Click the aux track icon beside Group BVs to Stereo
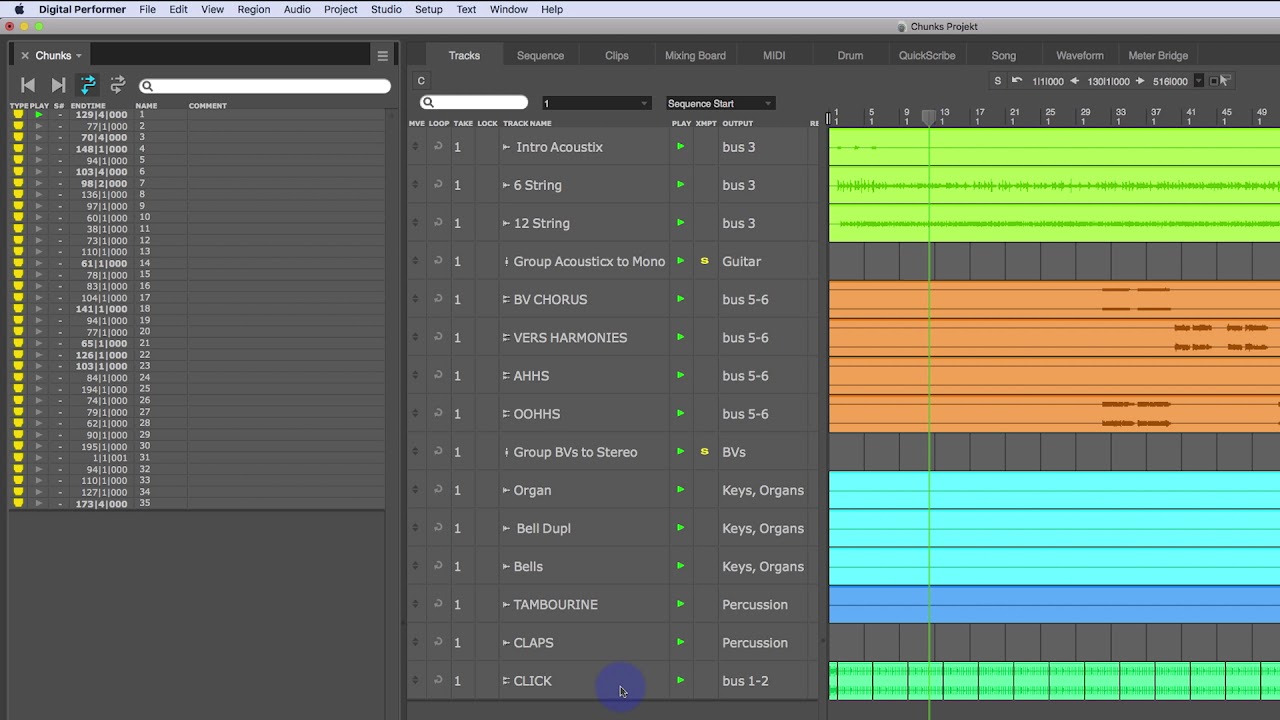 (x=506, y=452)
